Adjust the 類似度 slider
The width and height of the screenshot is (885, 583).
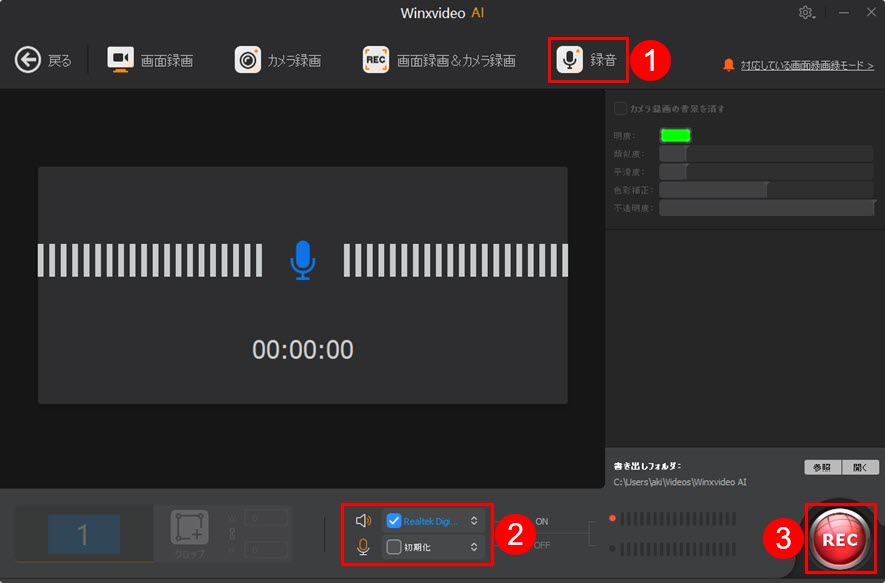pos(766,154)
